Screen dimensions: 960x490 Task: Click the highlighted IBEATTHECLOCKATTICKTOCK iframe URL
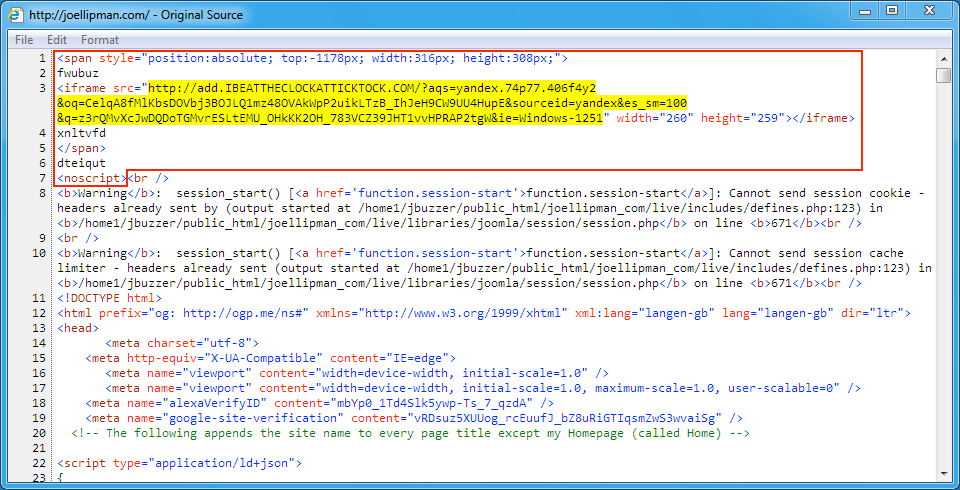(x=372, y=102)
